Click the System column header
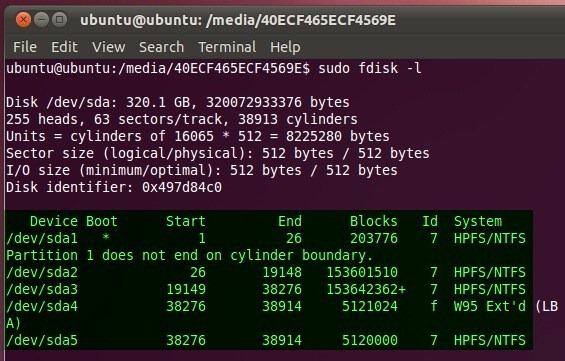 coord(478,221)
